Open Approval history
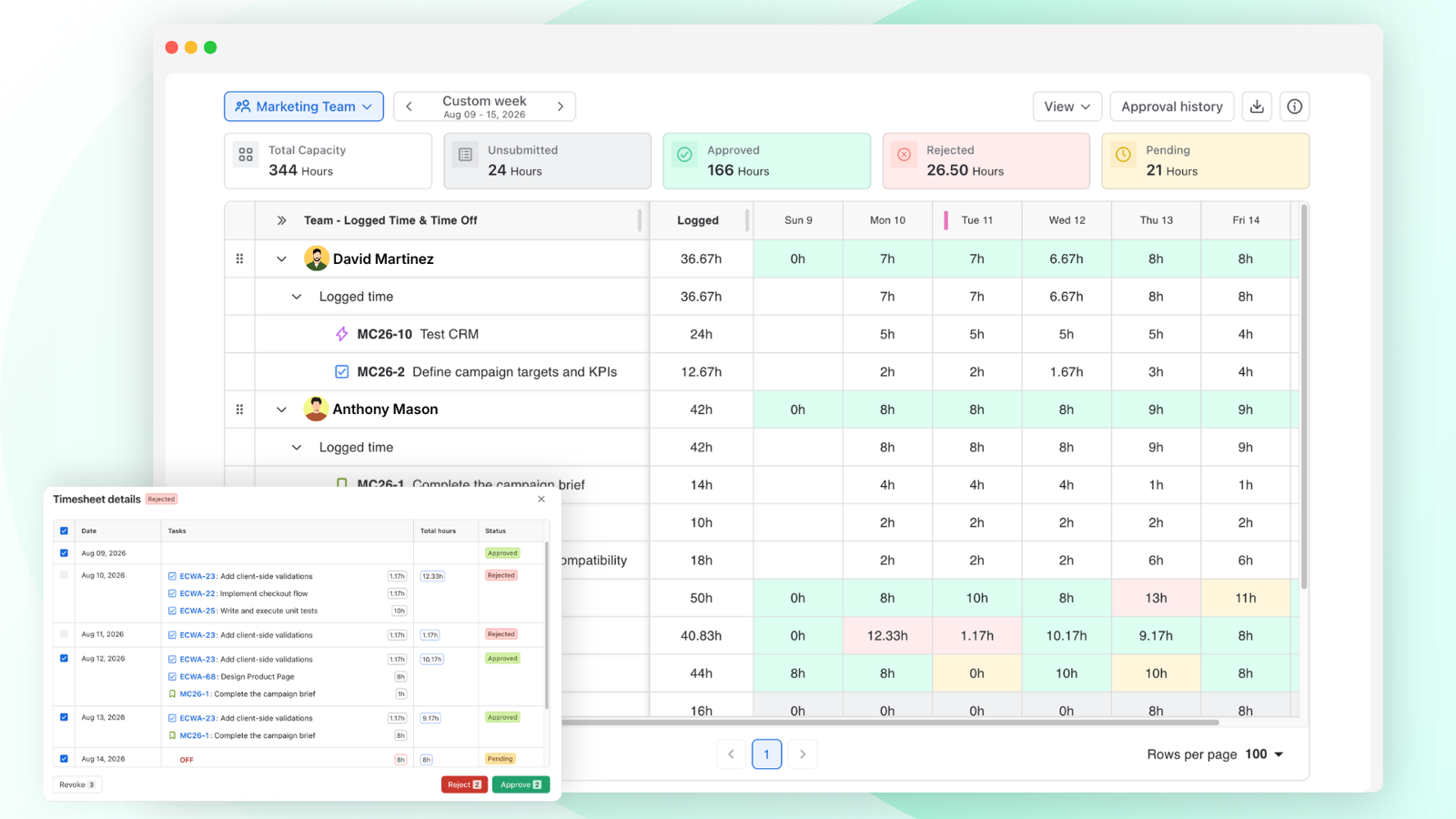 click(1172, 106)
